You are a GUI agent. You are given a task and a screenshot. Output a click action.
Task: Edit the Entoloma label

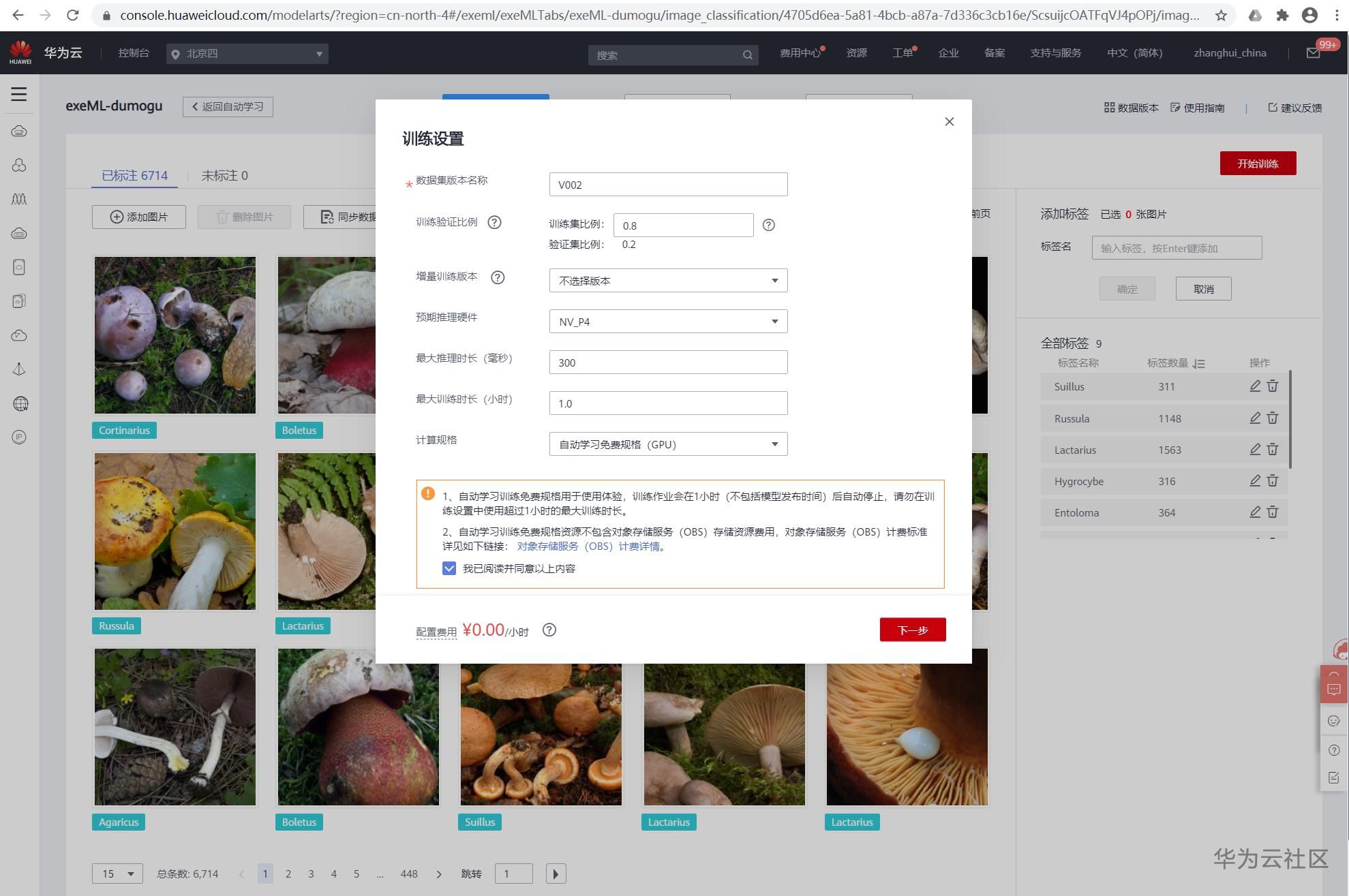tap(1255, 512)
